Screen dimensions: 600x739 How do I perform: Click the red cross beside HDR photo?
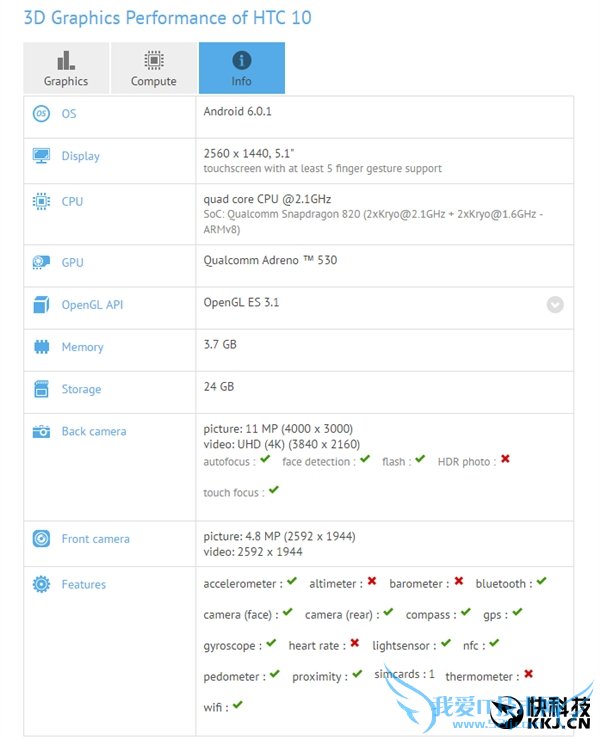pos(505,460)
